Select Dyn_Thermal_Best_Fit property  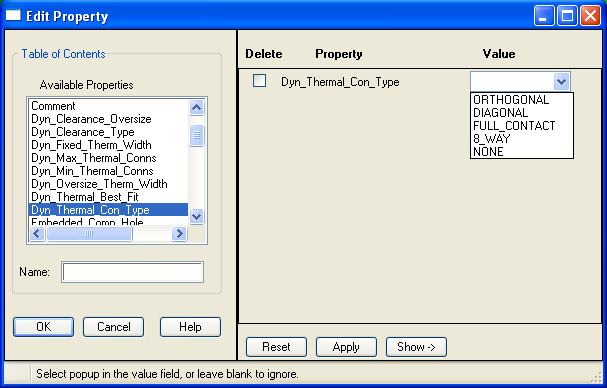point(108,197)
